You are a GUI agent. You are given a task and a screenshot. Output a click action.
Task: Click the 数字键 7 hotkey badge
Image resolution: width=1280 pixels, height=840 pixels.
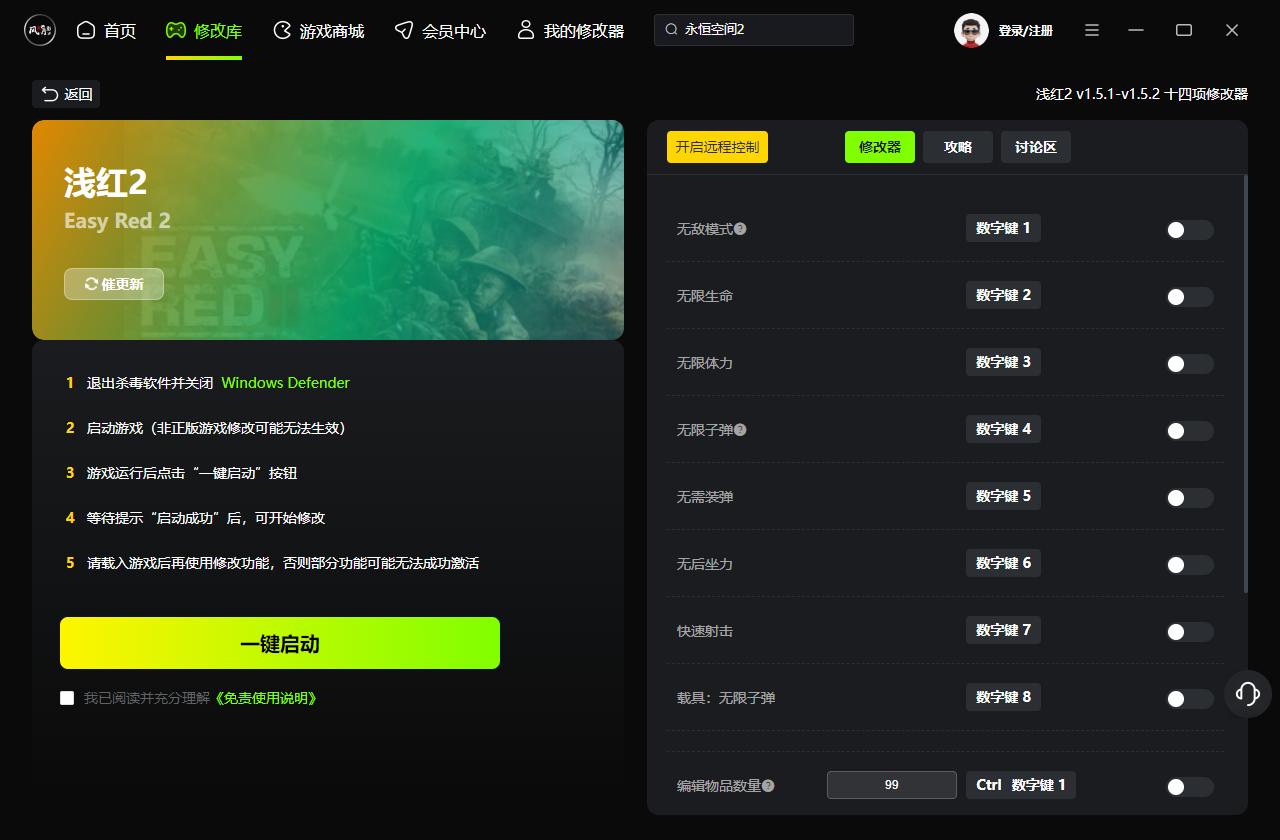click(1003, 630)
